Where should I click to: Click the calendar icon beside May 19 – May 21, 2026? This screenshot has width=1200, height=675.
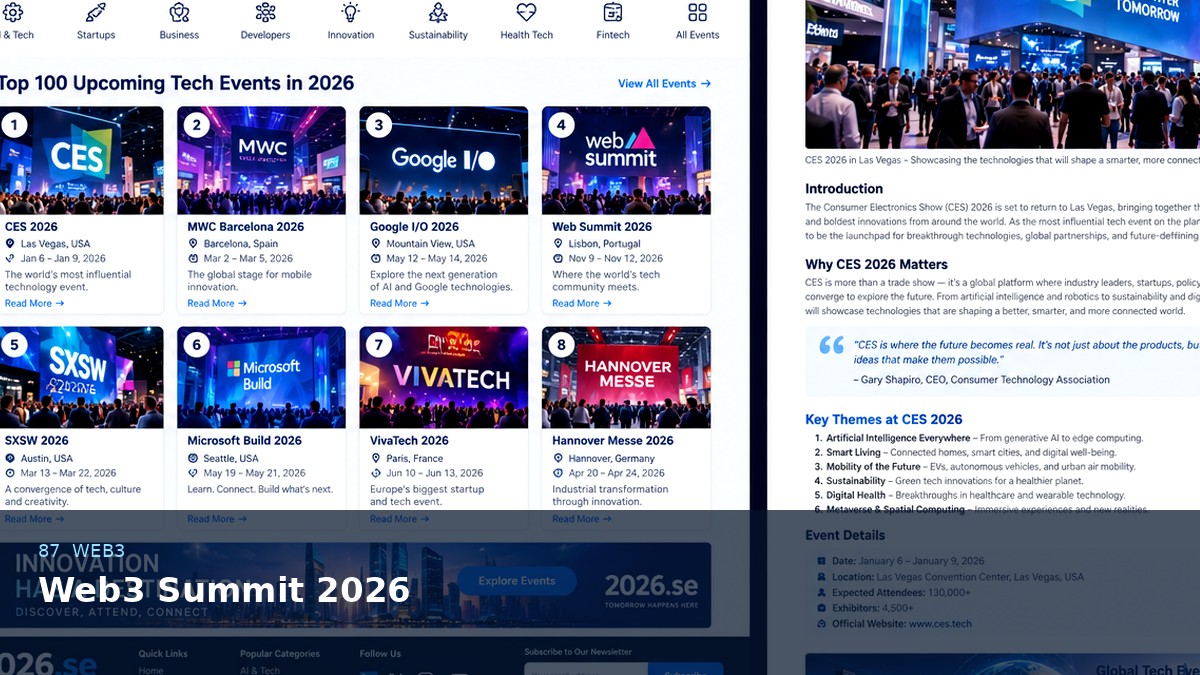[x=193, y=473]
